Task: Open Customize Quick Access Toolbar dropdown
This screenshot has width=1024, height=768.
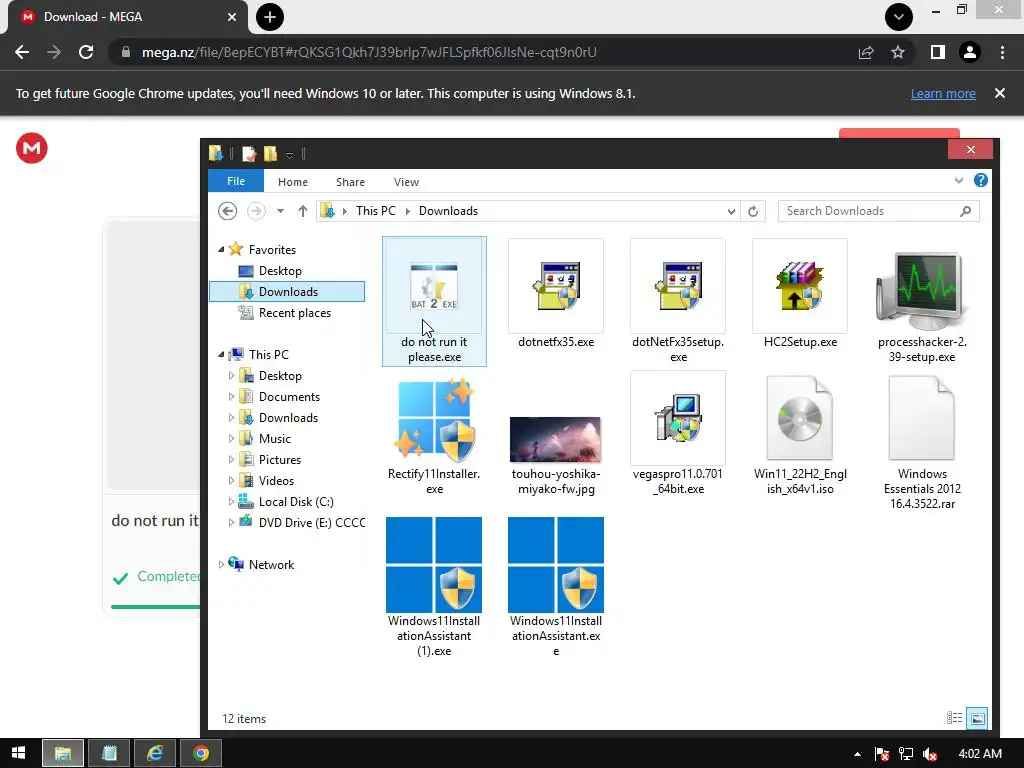Action: pos(289,155)
